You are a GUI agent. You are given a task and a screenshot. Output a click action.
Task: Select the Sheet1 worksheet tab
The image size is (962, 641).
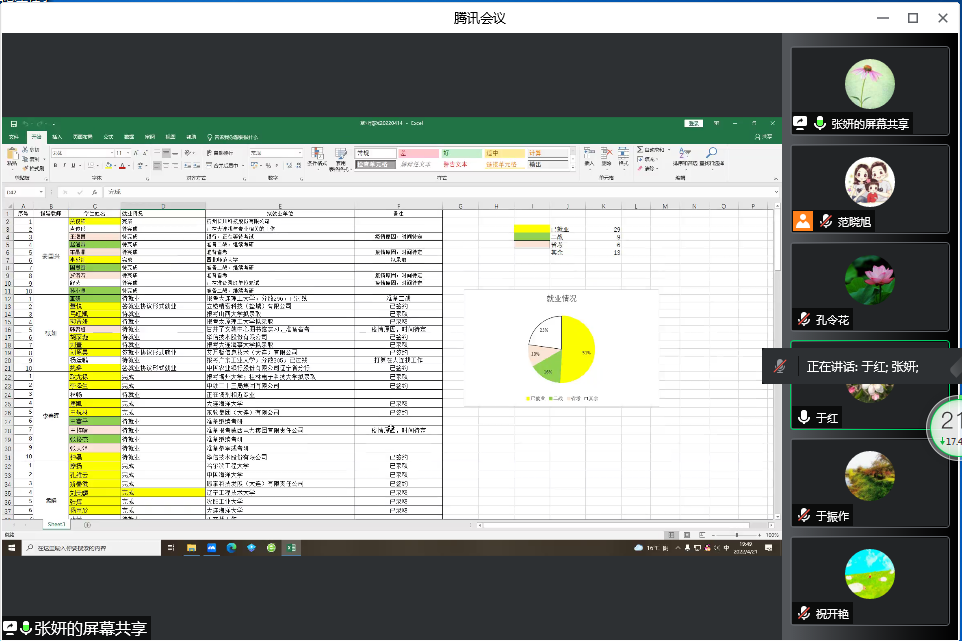point(56,524)
